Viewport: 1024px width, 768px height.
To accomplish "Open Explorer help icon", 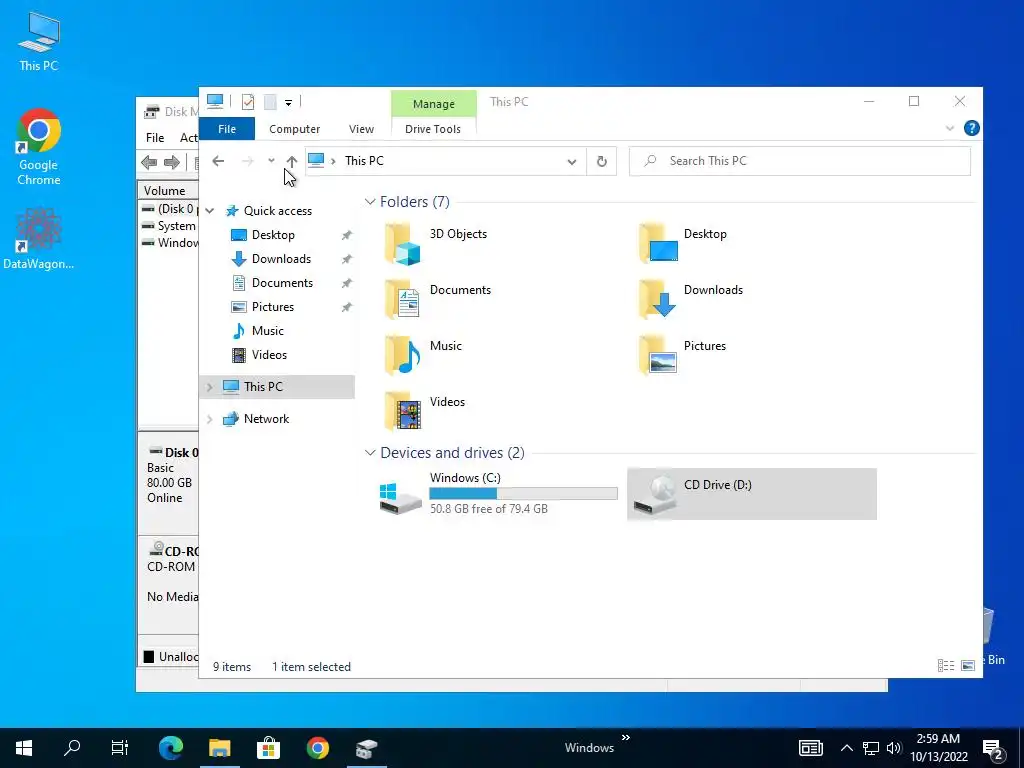I will pyautogui.click(x=971, y=128).
